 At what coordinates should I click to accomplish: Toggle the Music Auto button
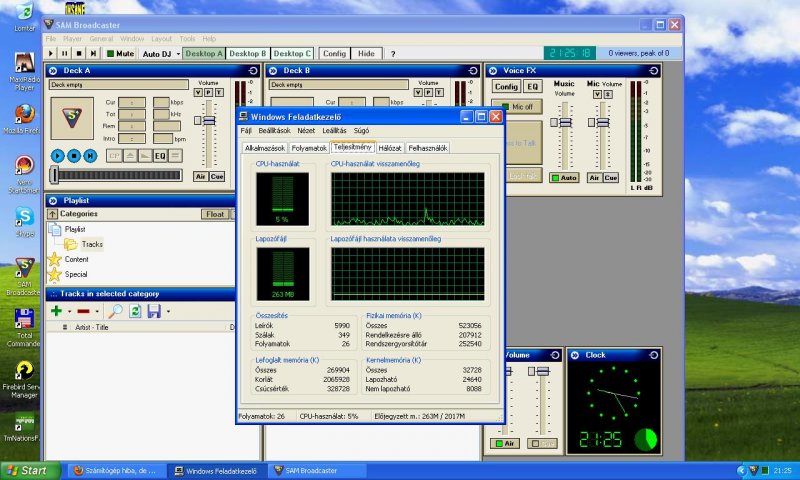(x=564, y=178)
